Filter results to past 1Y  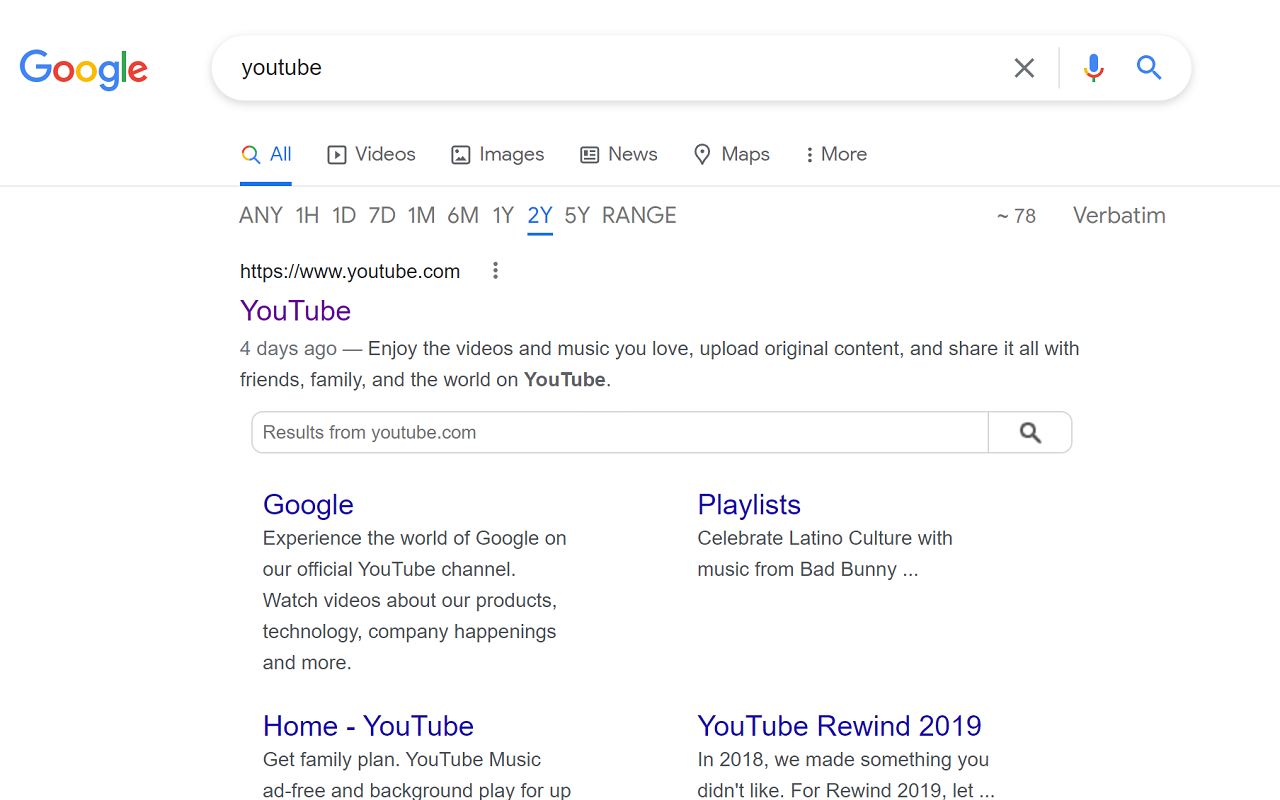[503, 215]
